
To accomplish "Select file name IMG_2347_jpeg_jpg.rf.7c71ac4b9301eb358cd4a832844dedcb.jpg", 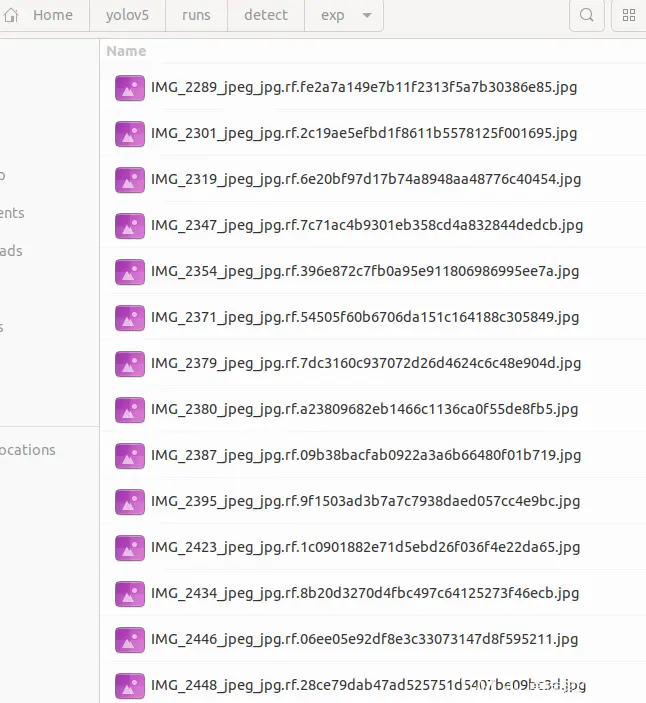I will tap(367, 226).
